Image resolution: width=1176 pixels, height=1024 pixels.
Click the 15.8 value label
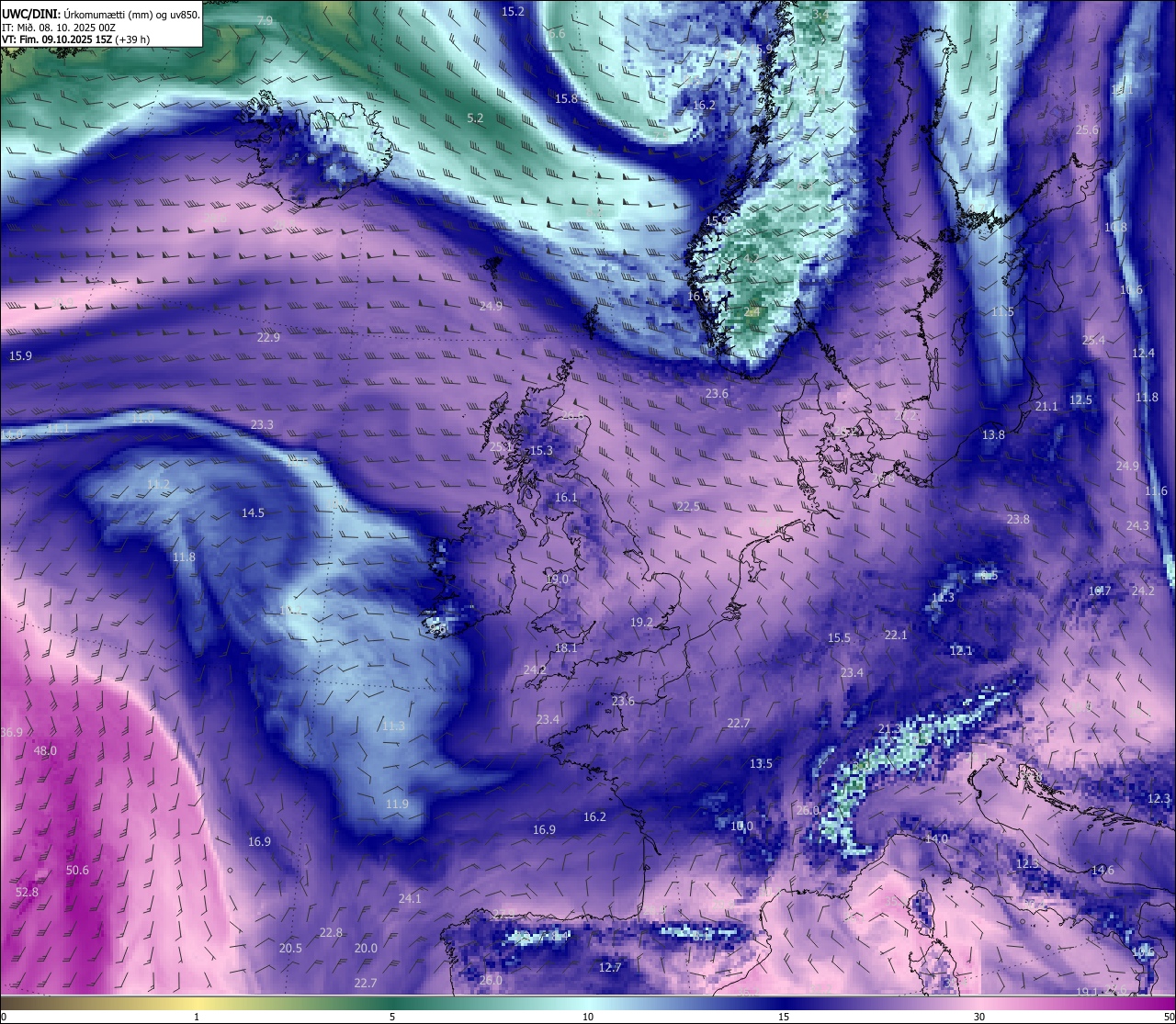566,98
